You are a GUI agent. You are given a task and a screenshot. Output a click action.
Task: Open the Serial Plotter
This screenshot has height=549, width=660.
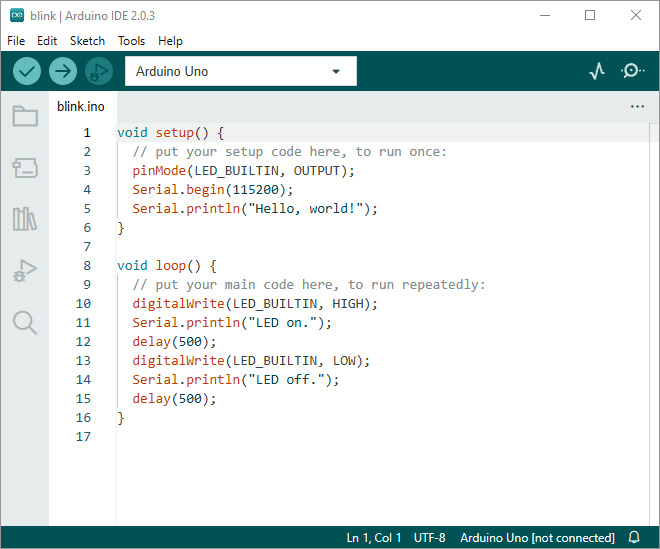point(597,71)
